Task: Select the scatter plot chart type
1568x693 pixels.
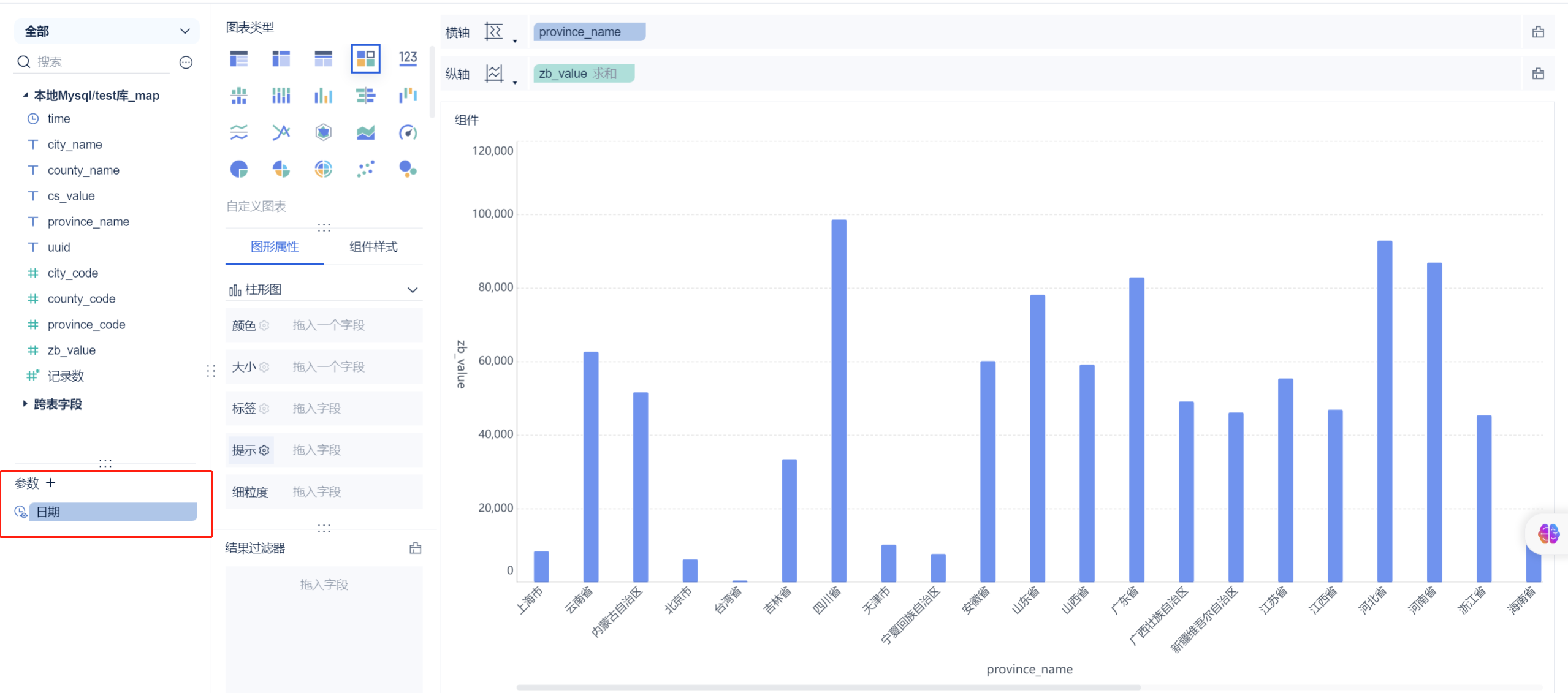Action: [x=365, y=169]
